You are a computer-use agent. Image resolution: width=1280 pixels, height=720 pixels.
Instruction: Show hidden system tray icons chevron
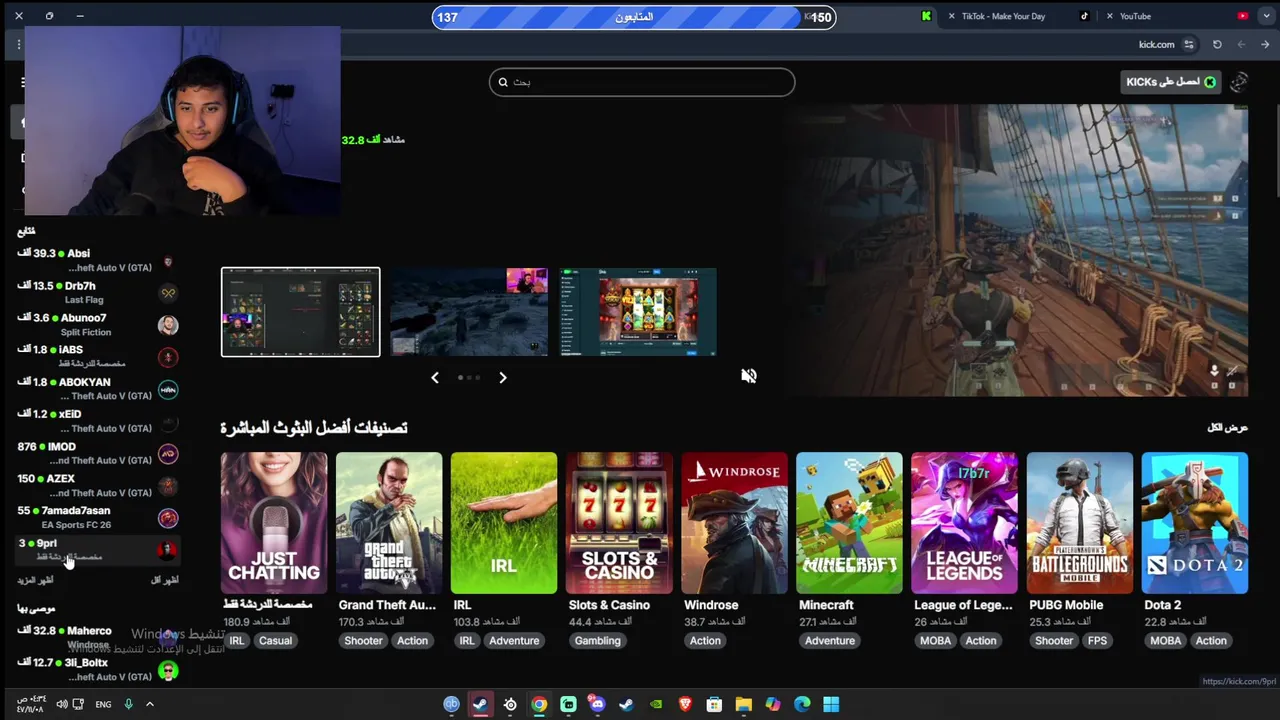(150, 704)
